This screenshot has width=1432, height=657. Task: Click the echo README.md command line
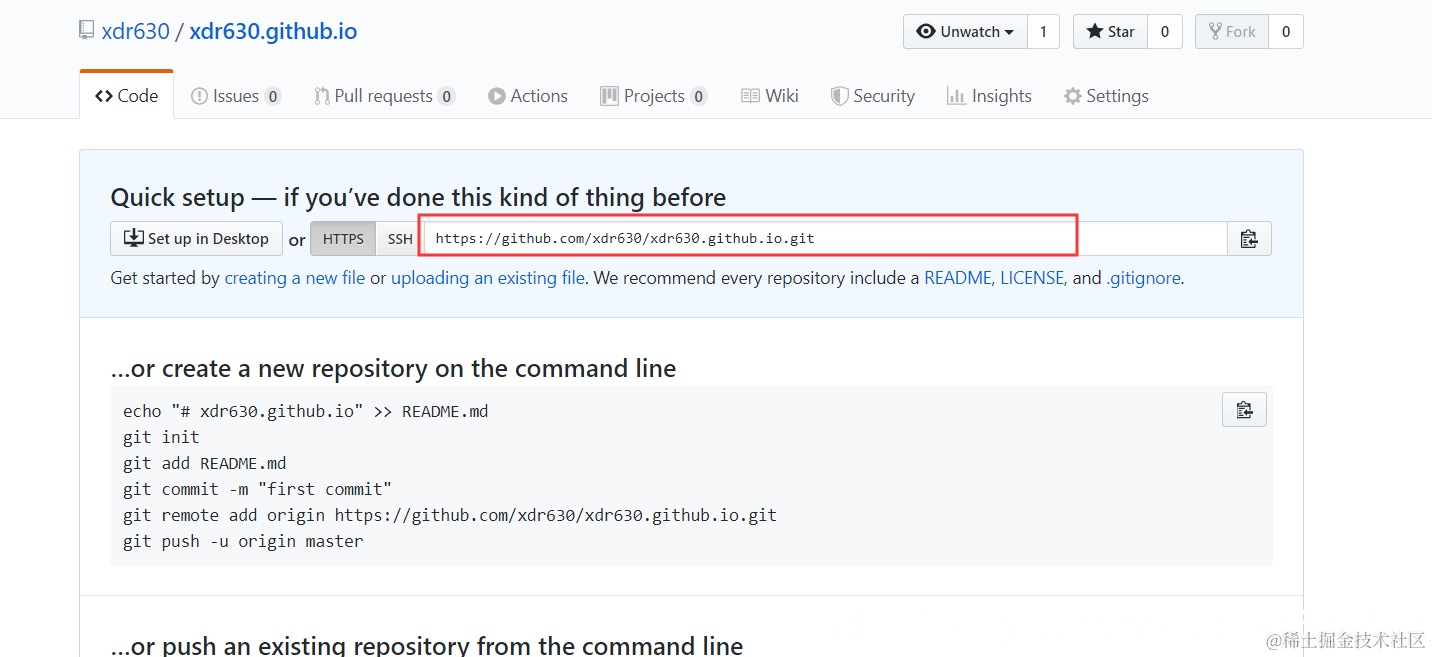[x=306, y=411]
